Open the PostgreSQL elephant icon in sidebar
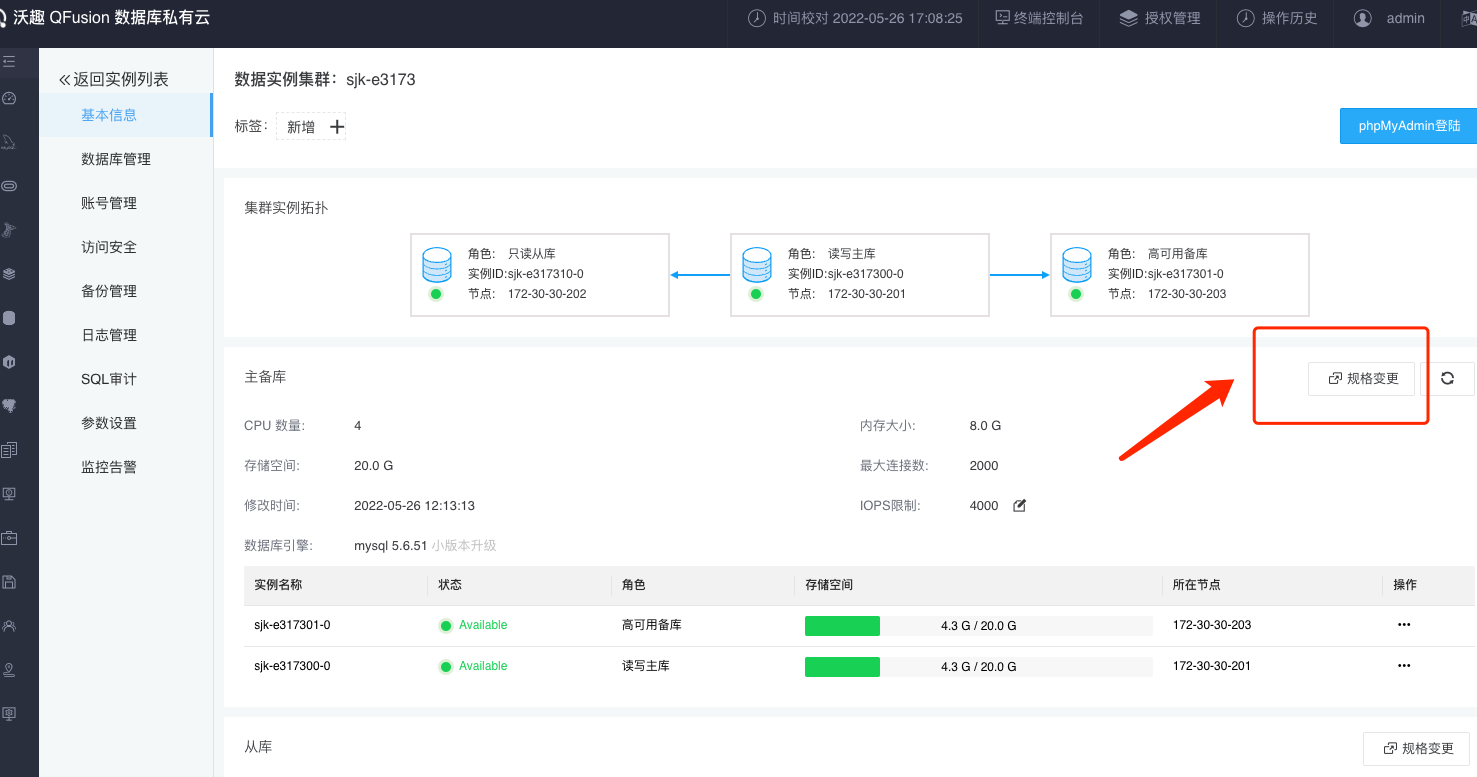1477x777 pixels. 9,406
